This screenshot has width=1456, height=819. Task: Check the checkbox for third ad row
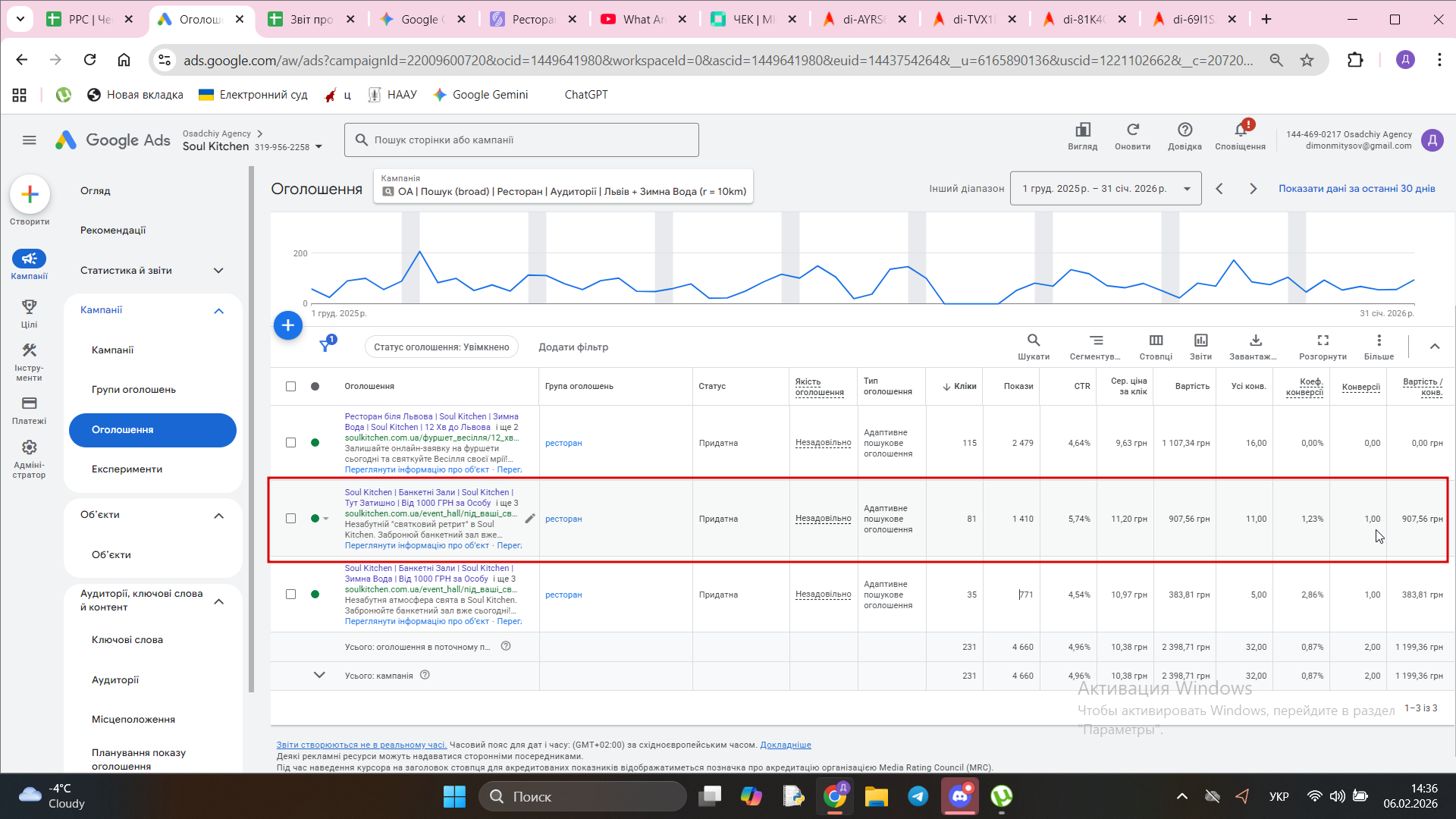coord(290,595)
